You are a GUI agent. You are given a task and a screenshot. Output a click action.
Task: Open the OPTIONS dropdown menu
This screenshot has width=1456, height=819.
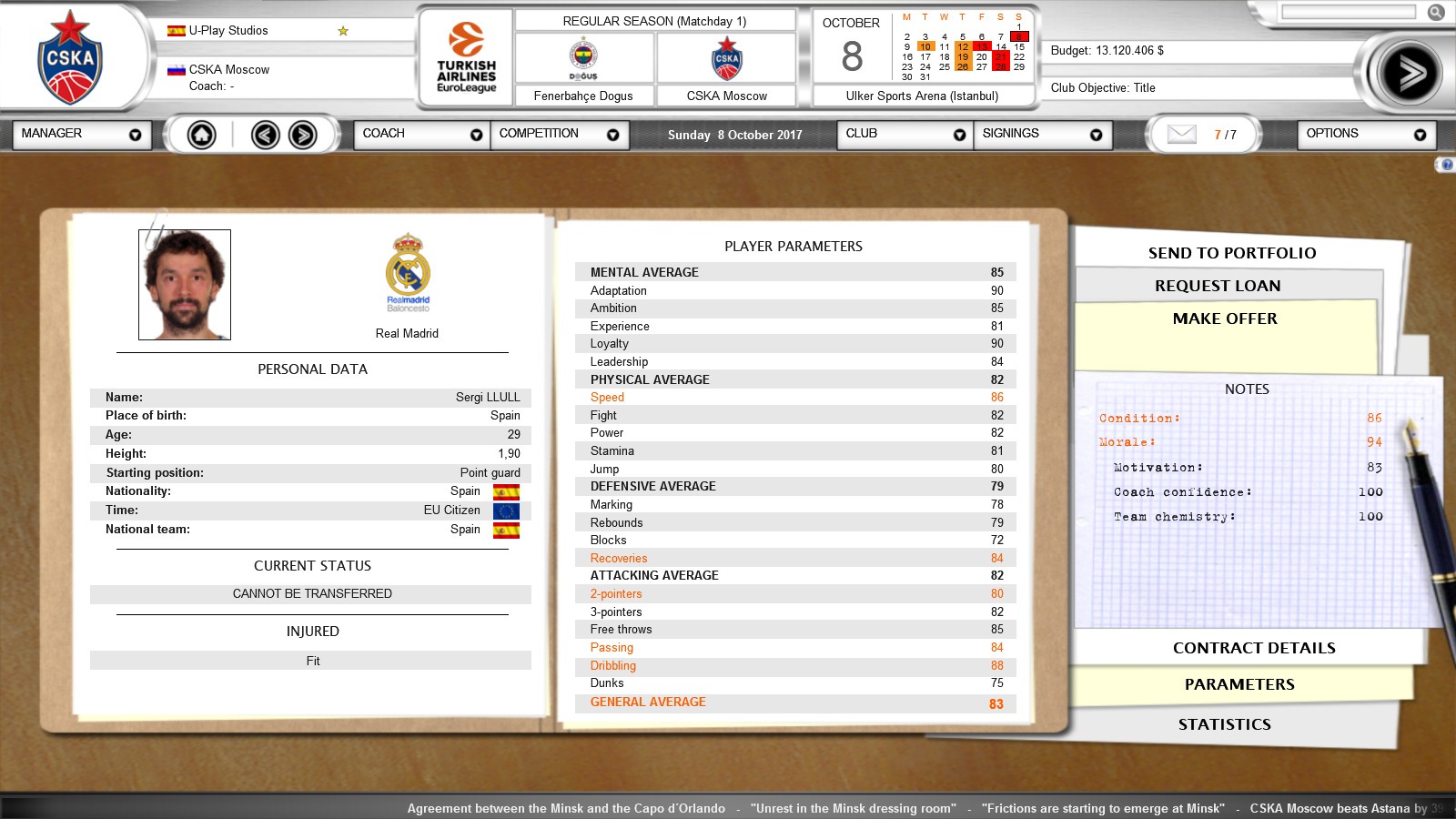pos(1367,134)
